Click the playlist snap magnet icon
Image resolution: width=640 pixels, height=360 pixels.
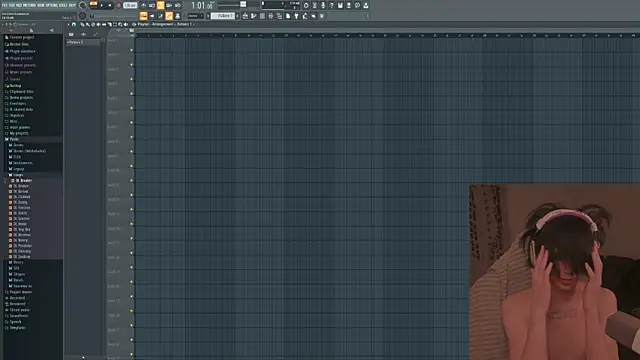click(x=74, y=24)
